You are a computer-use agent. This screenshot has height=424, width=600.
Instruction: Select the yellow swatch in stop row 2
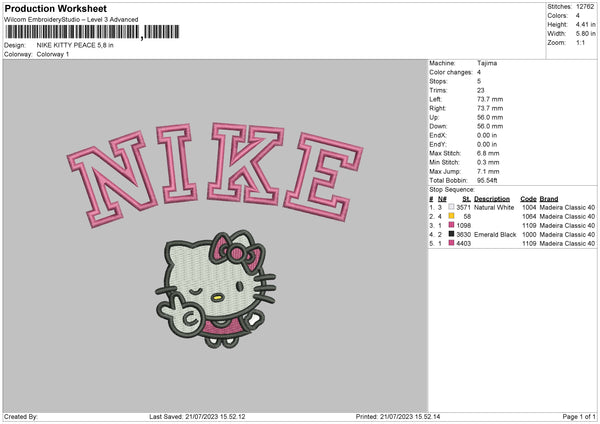click(452, 216)
